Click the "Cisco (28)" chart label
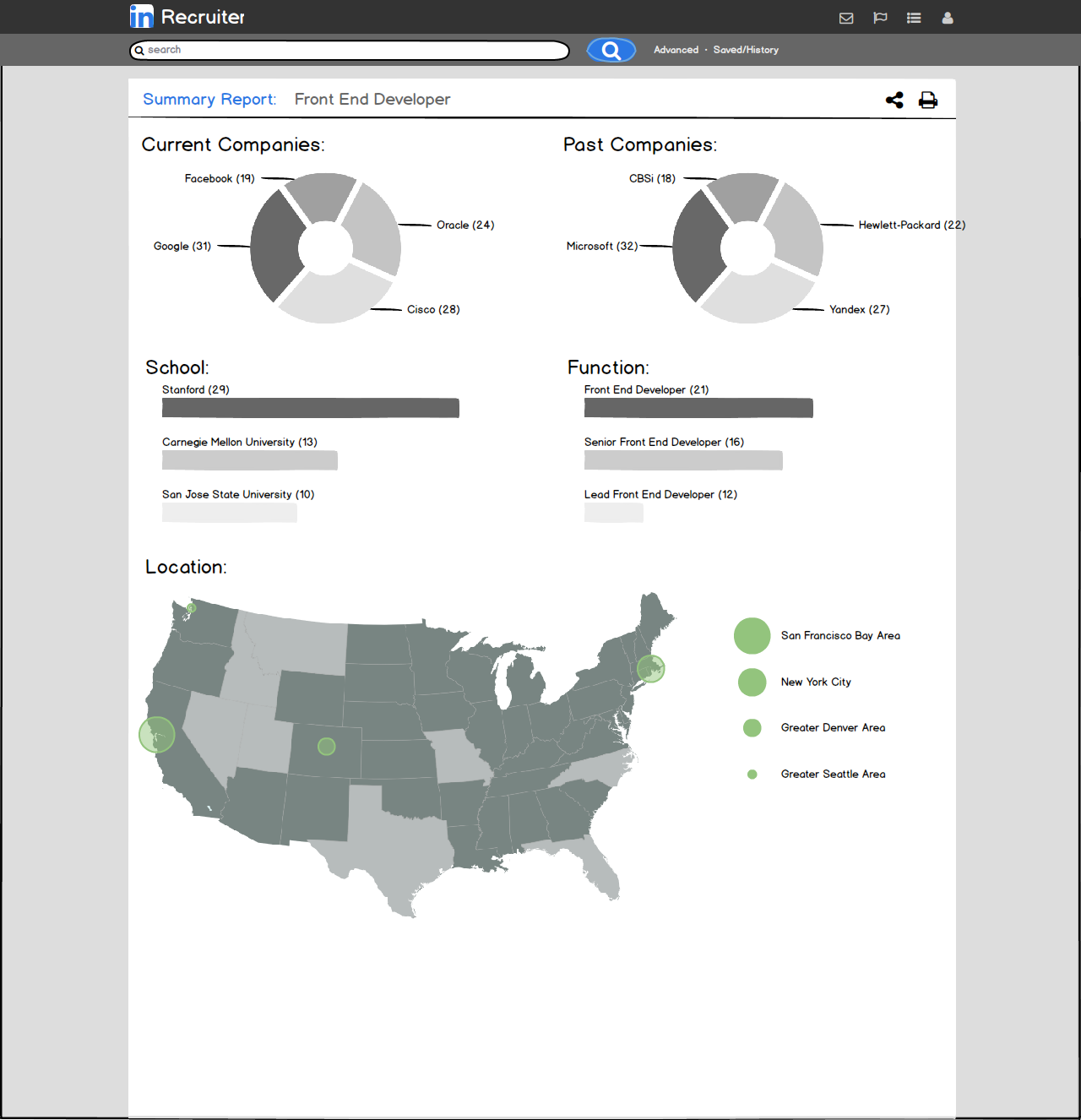Image resolution: width=1081 pixels, height=1120 pixels. pyautogui.click(x=433, y=310)
